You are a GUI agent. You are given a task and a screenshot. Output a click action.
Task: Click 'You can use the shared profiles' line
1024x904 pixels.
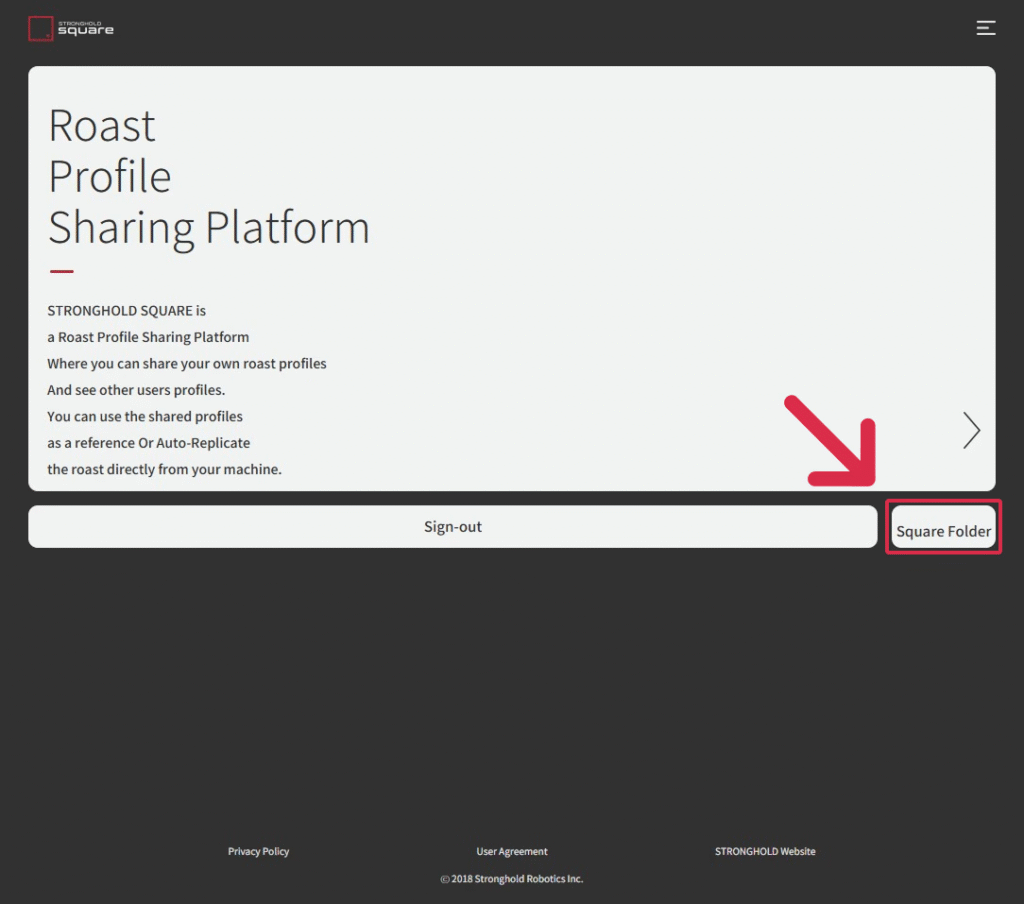pyautogui.click(x=144, y=417)
